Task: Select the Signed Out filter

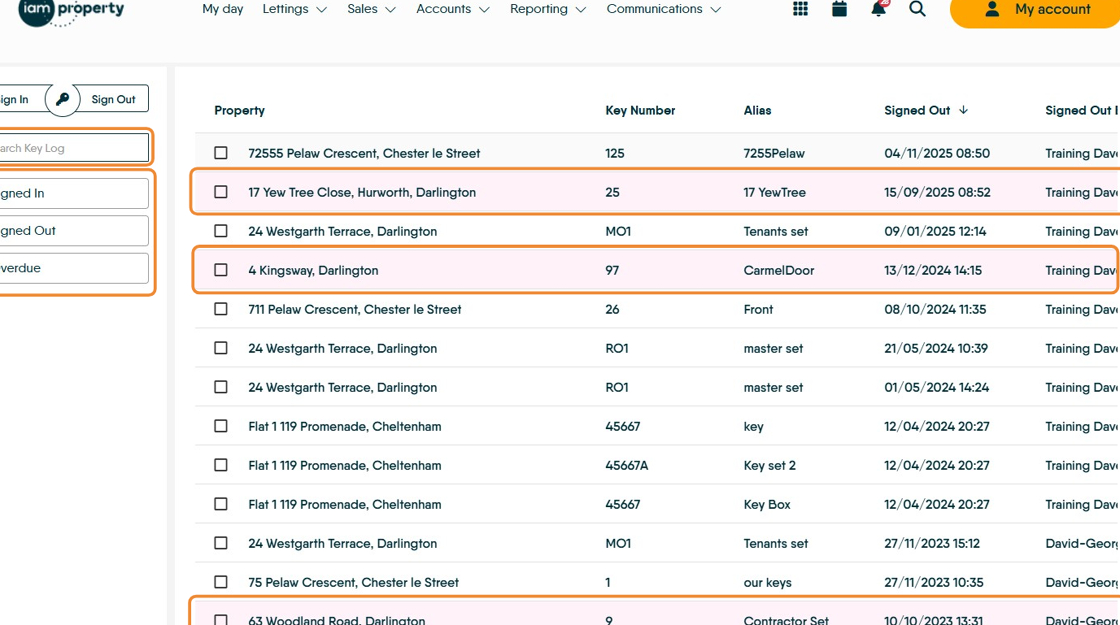Action: [x=74, y=231]
